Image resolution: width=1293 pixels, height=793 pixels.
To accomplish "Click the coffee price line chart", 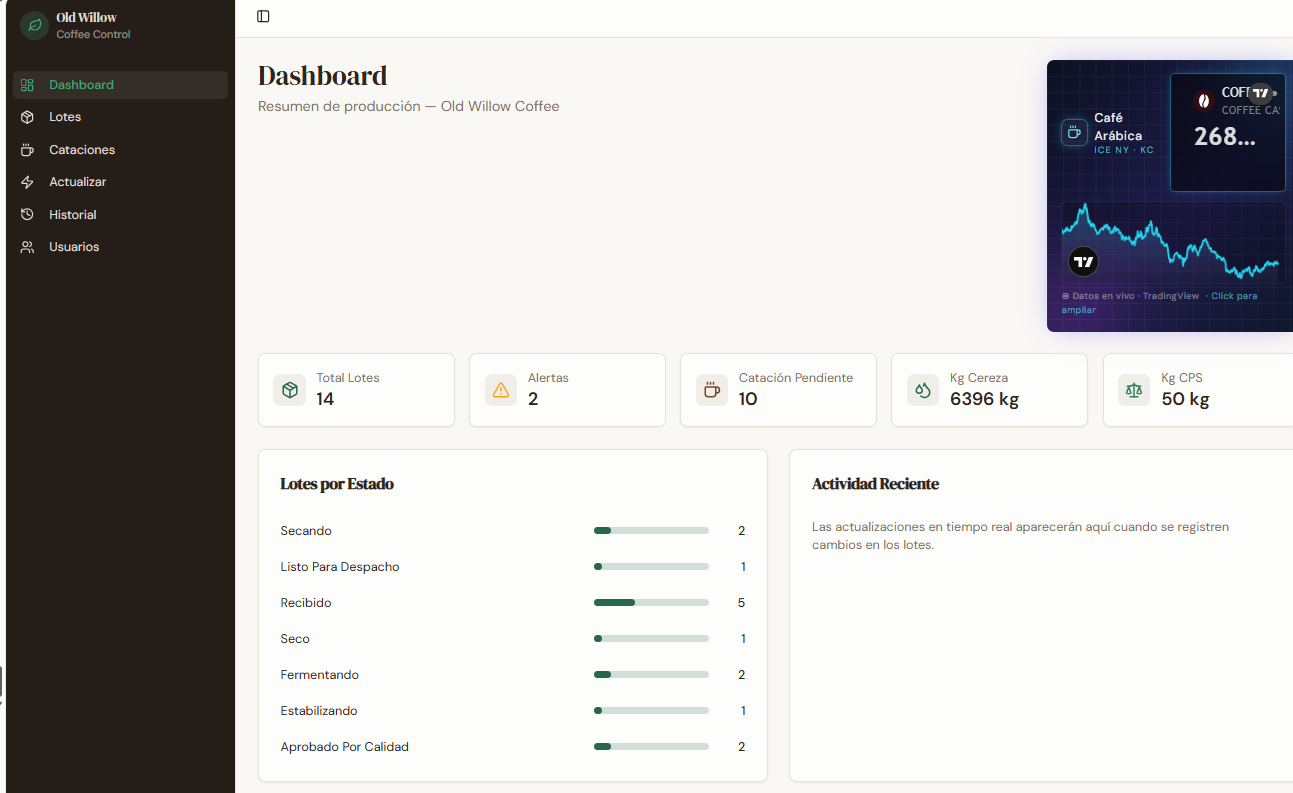I will [1173, 243].
